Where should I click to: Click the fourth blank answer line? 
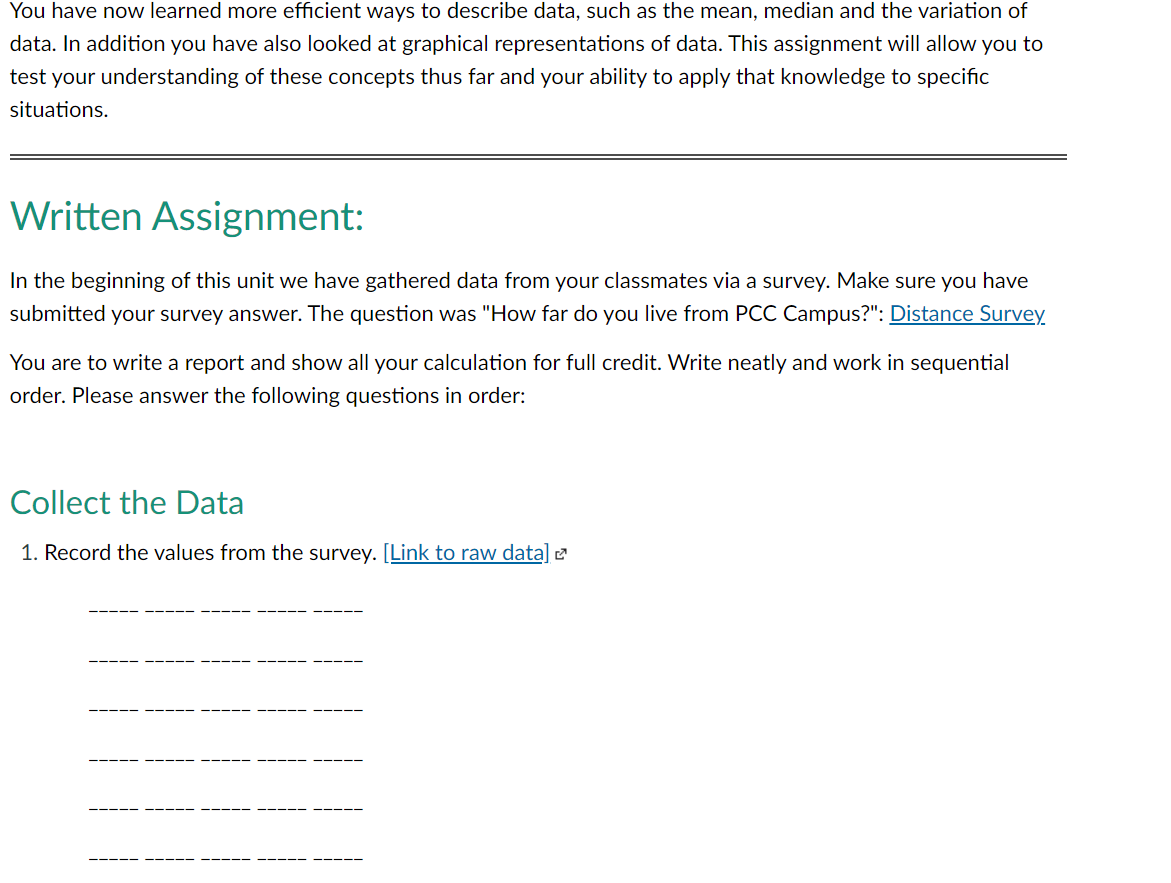click(x=225, y=759)
